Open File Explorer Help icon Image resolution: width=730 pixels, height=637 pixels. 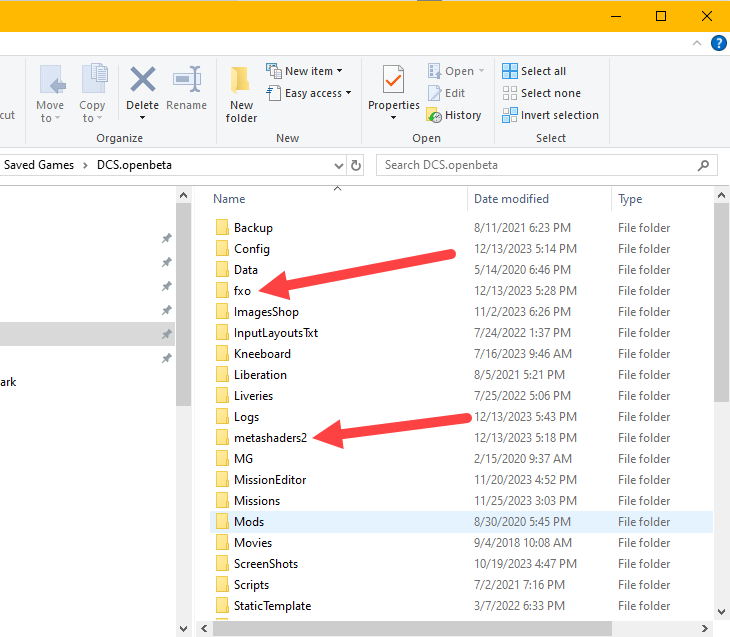(719, 43)
